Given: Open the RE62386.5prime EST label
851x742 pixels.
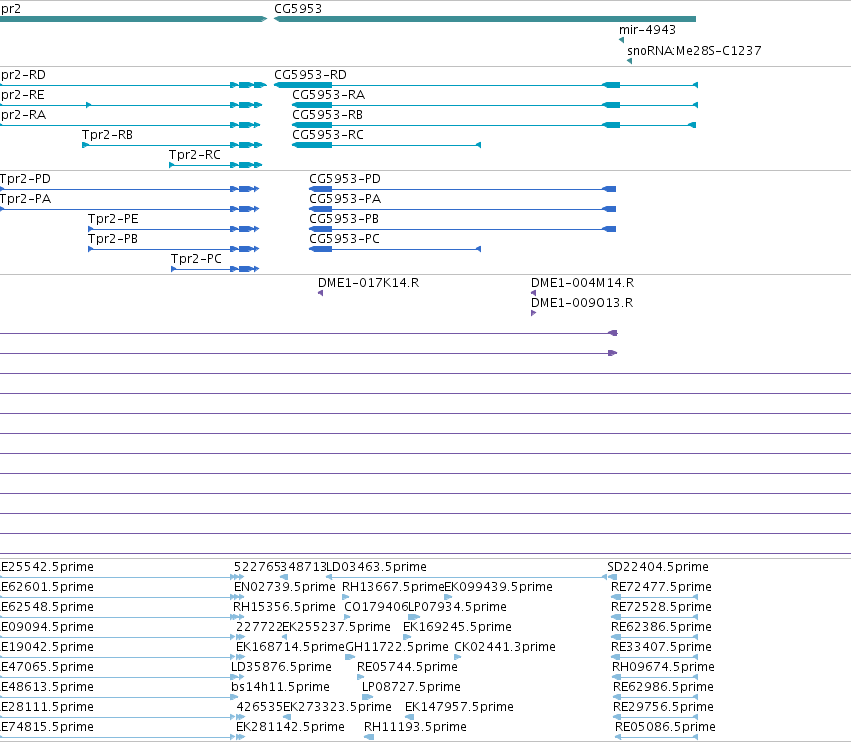Looking at the screenshot, I should pos(661,627).
